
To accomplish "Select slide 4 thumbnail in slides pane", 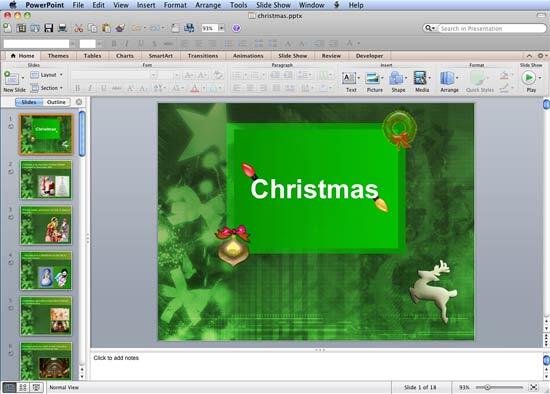I will pos(46,271).
